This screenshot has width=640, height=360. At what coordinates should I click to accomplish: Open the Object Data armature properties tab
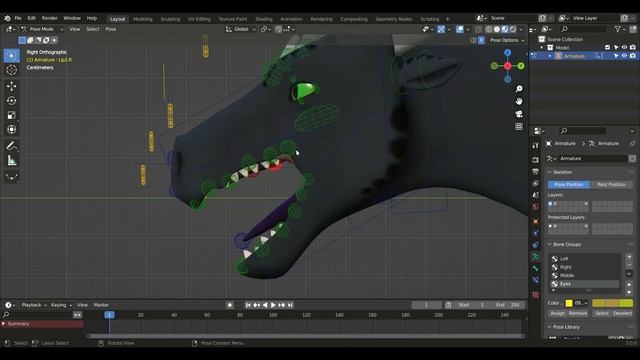pos(536,257)
